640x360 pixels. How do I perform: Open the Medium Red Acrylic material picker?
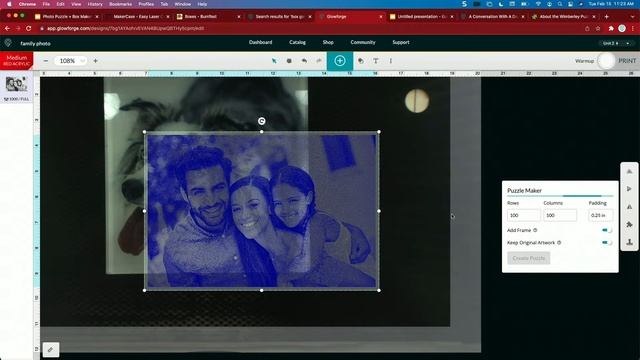coord(17,60)
